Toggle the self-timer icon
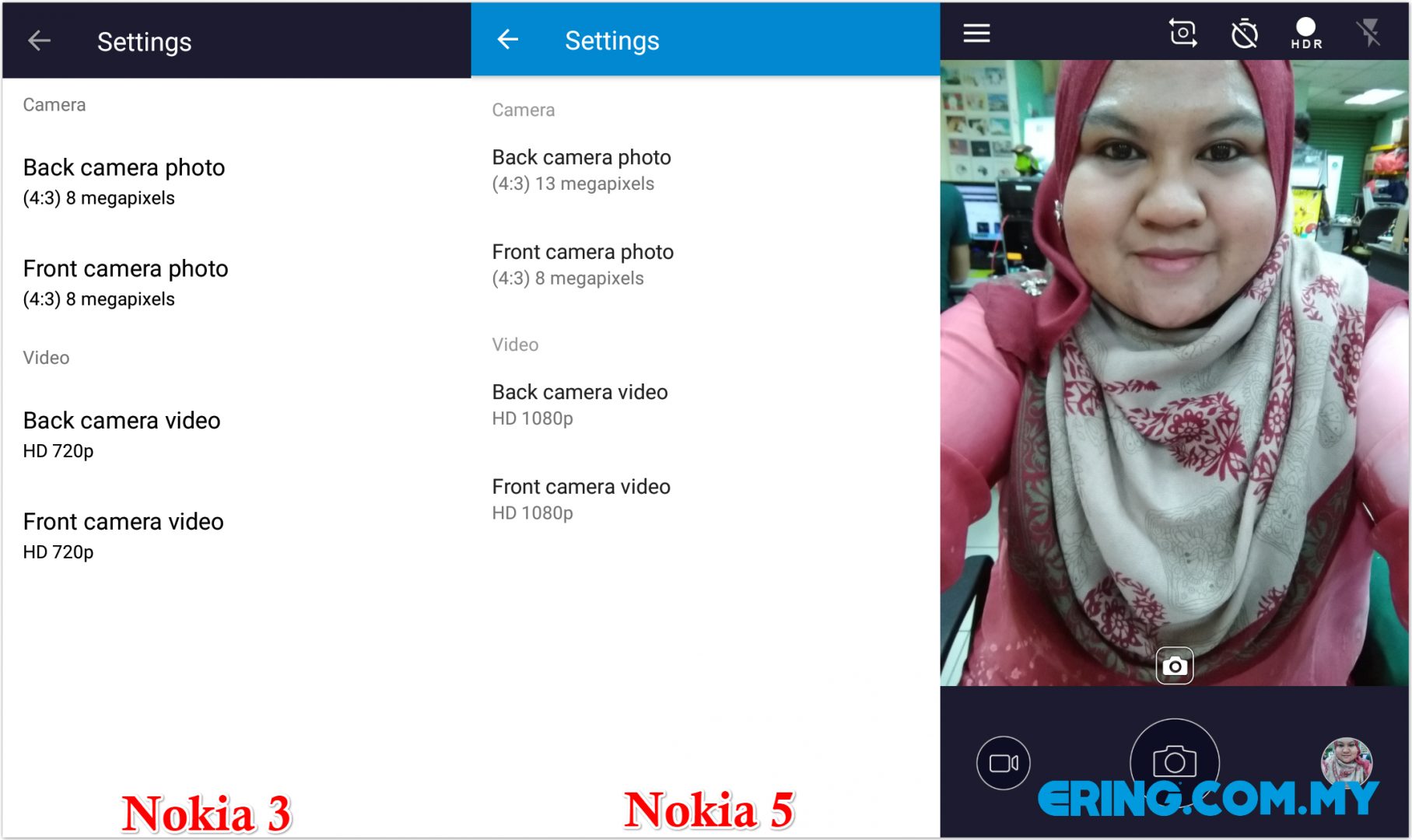 point(1245,33)
